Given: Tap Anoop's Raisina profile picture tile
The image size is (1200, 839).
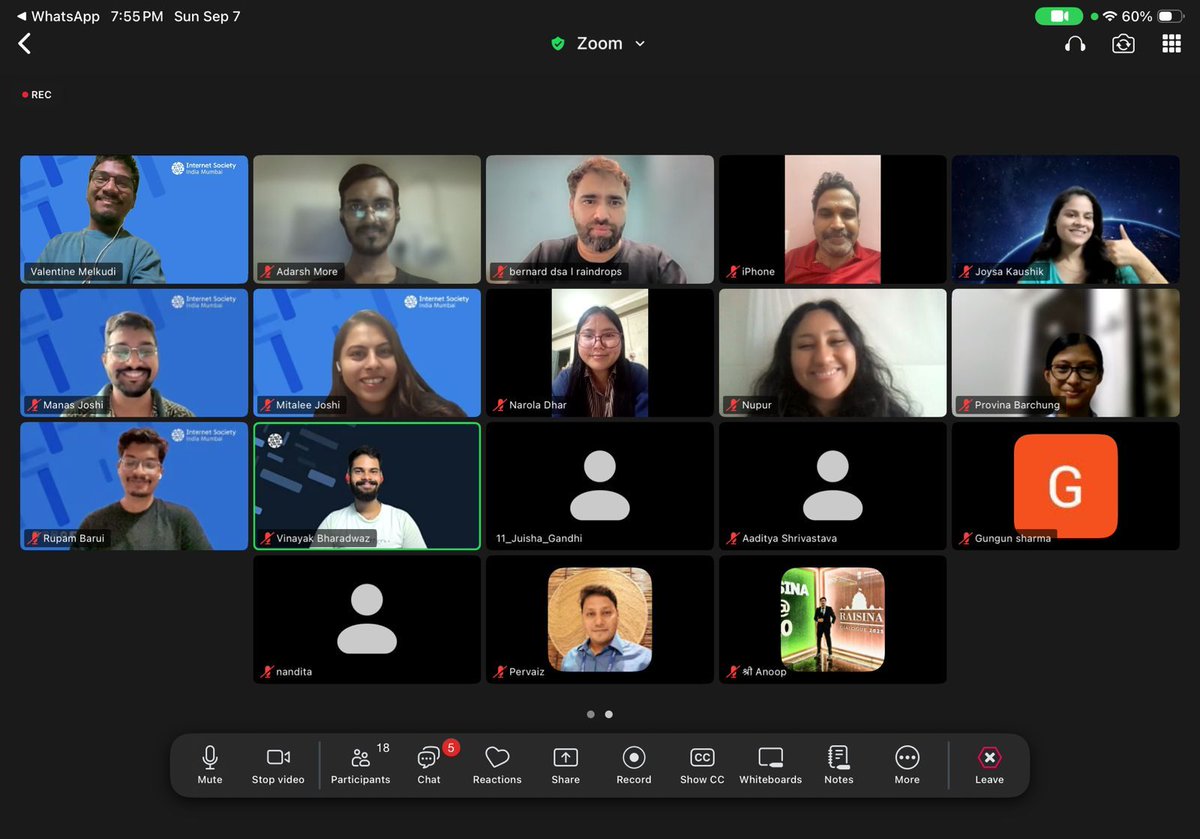Looking at the screenshot, I should pyautogui.click(x=833, y=620).
